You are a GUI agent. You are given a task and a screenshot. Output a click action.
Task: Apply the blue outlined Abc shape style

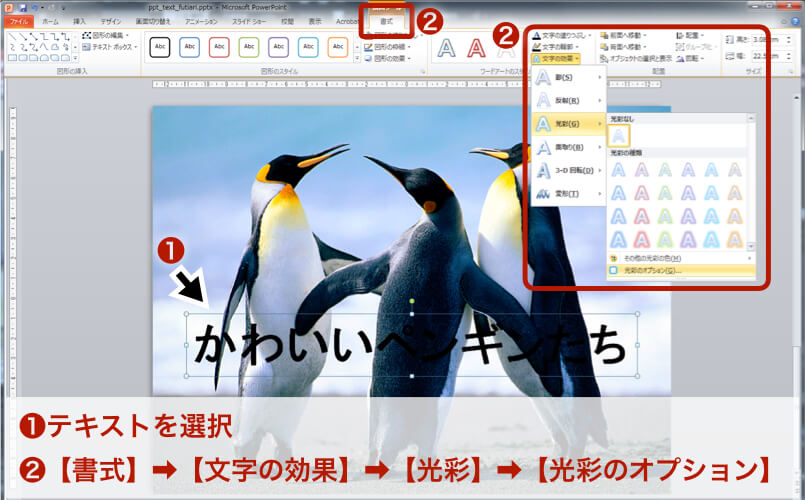pyautogui.click(x=189, y=47)
